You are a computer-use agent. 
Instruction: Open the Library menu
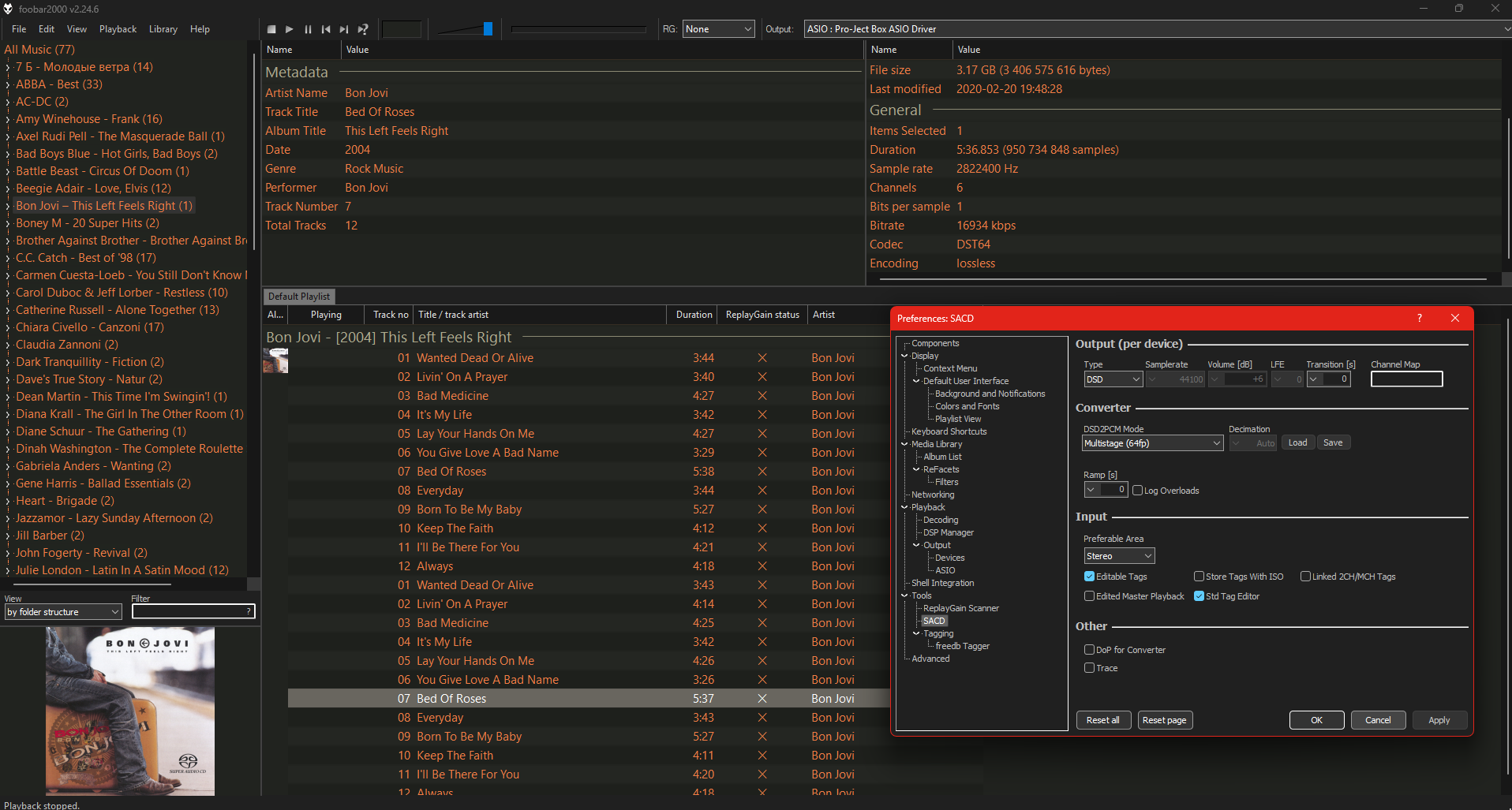(x=163, y=29)
